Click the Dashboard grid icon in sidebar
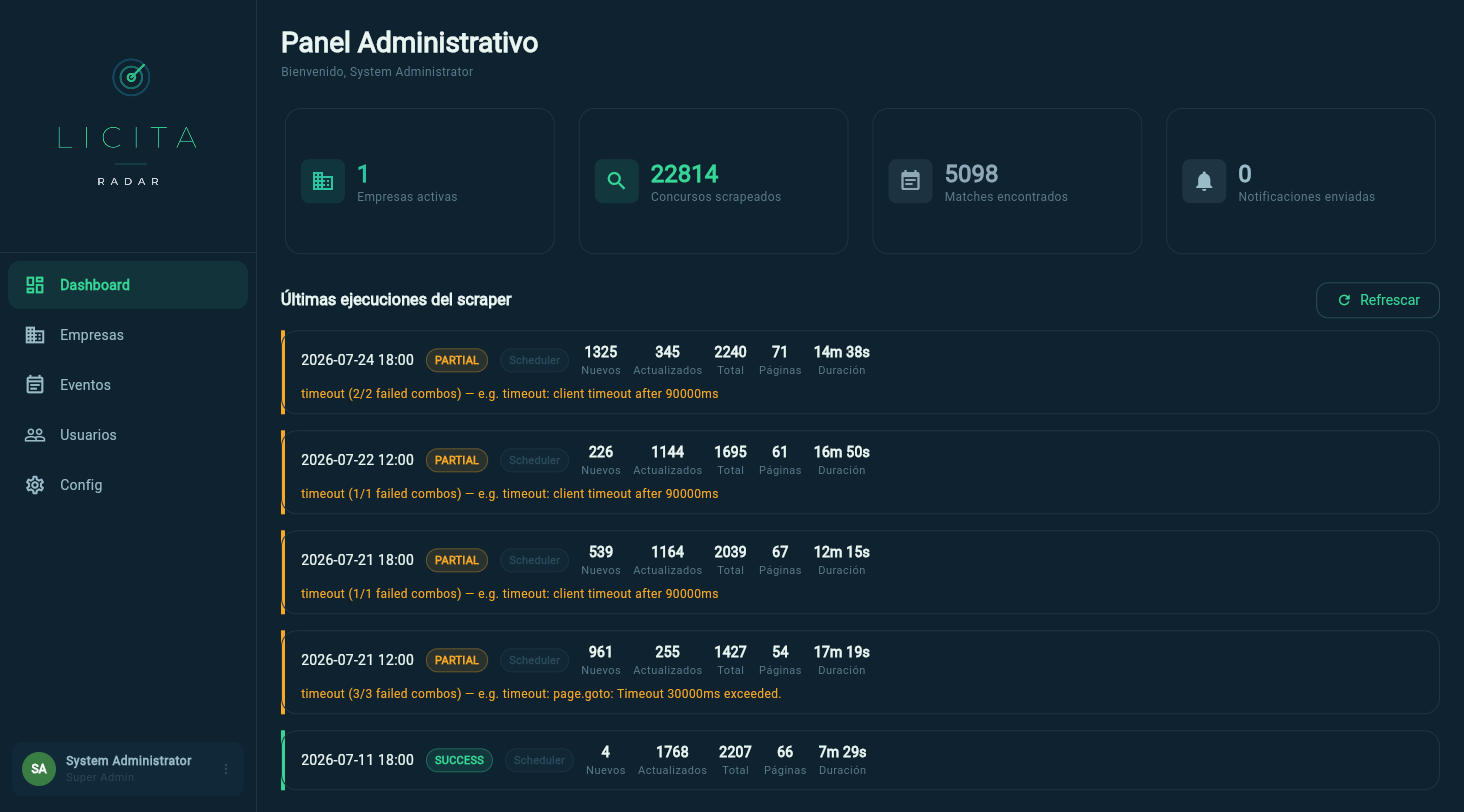The image size is (1464, 812). (35, 285)
